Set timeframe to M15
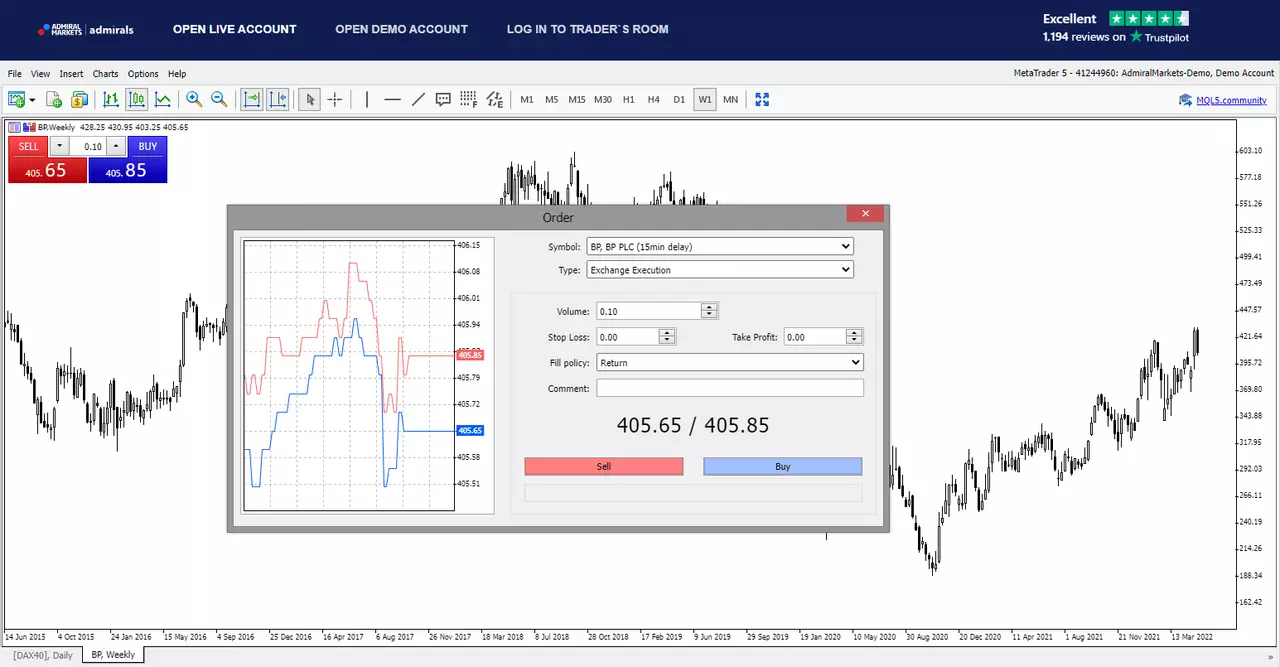 click(x=577, y=100)
